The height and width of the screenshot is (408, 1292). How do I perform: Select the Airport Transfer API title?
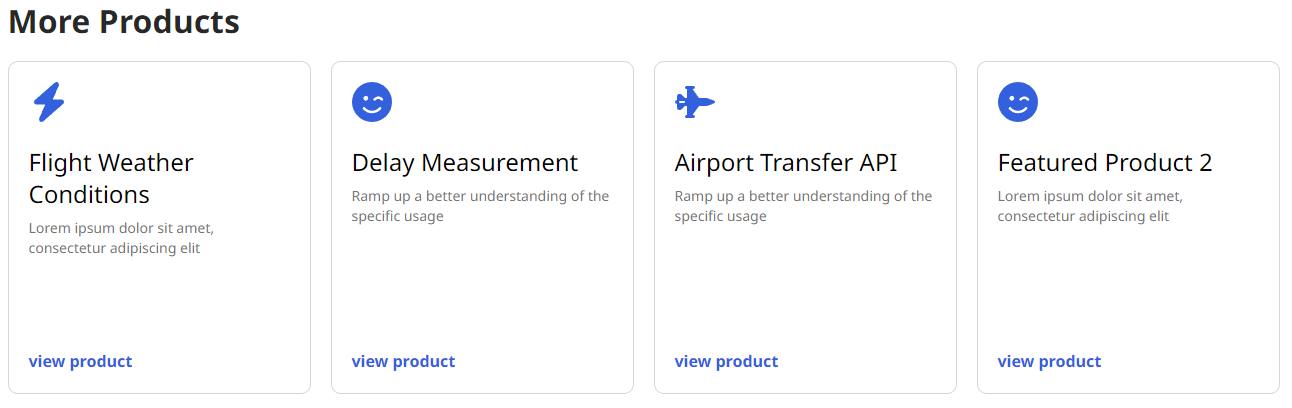(786, 163)
